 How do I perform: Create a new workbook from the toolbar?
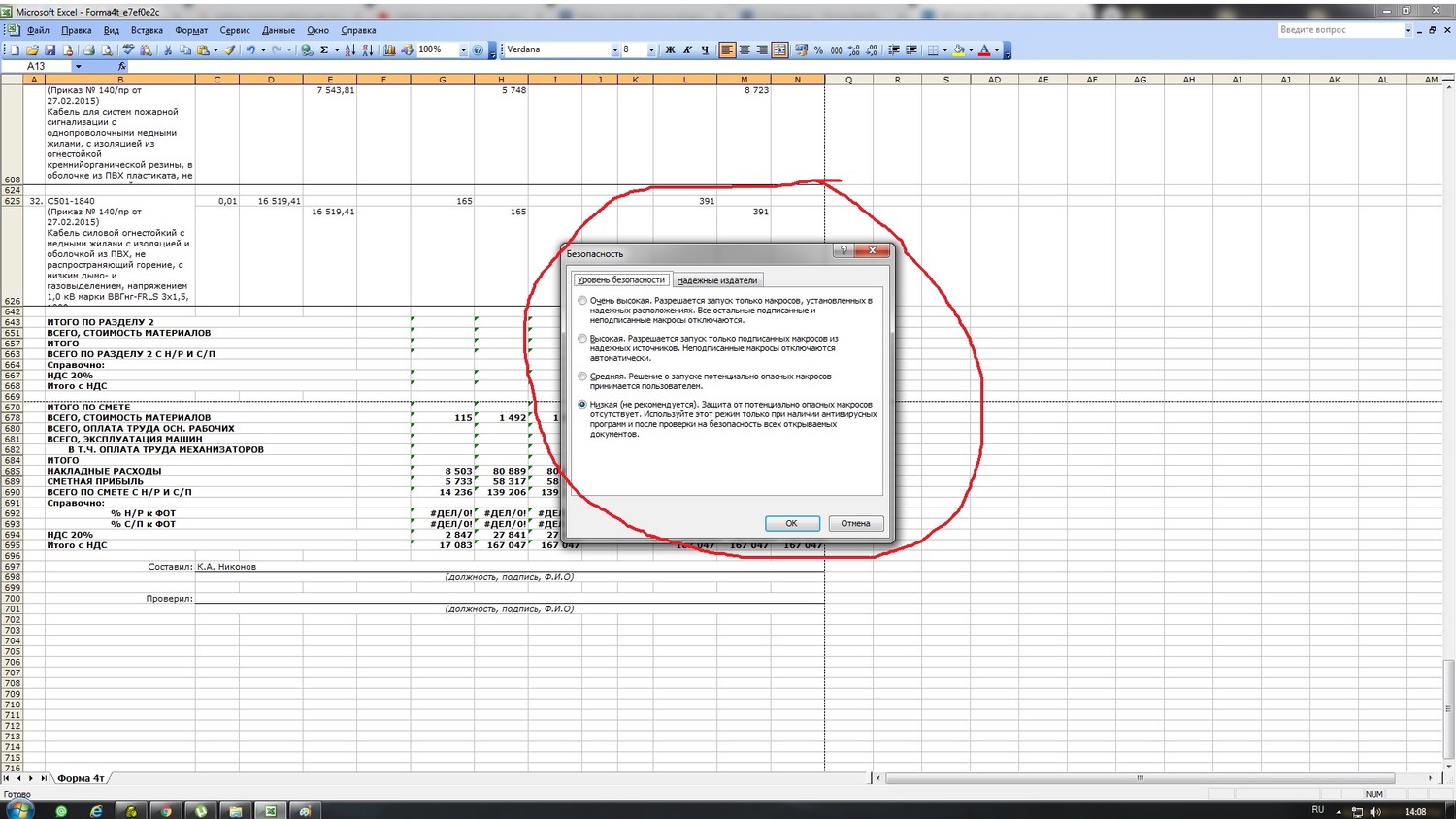click(x=15, y=49)
